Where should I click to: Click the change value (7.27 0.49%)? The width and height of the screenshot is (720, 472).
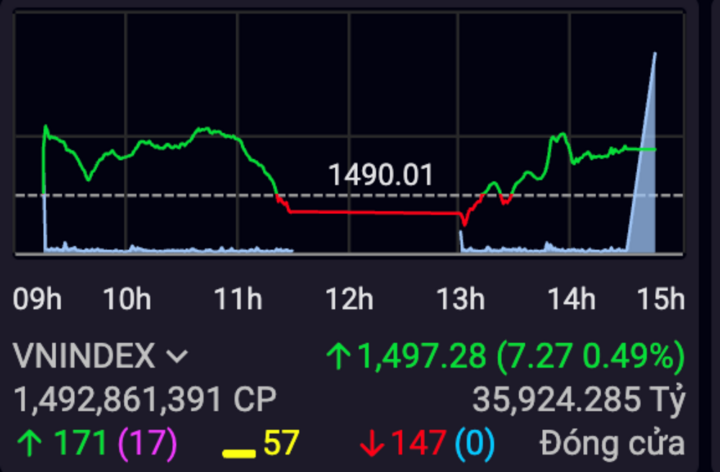(591, 356)
